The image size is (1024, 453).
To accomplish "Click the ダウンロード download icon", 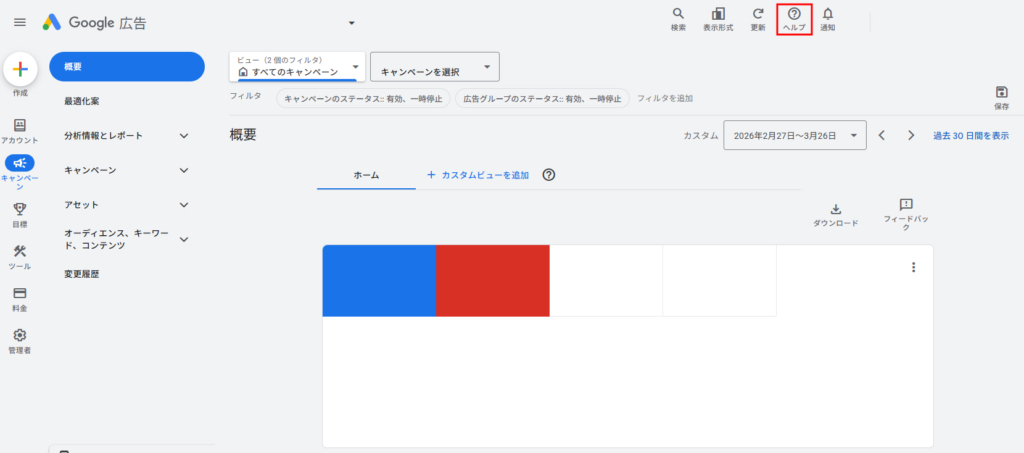I will click(x=835, y=210).
